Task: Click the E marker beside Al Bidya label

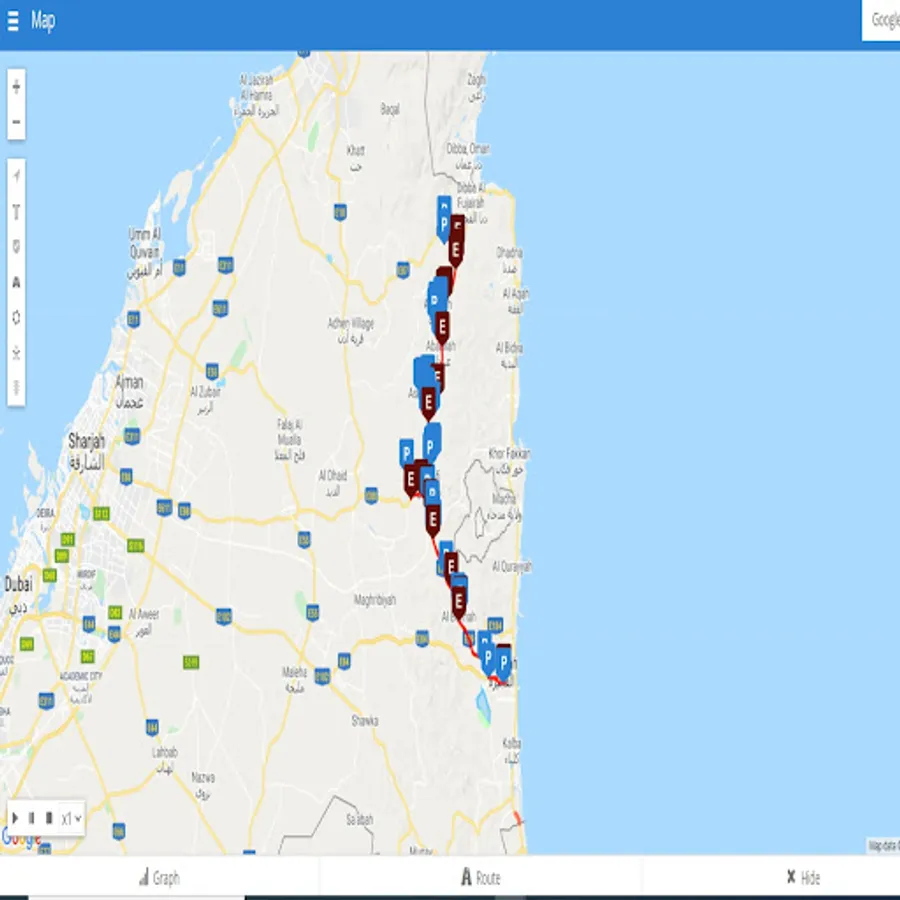Action: pyautogui.click(x=442, y=325)
